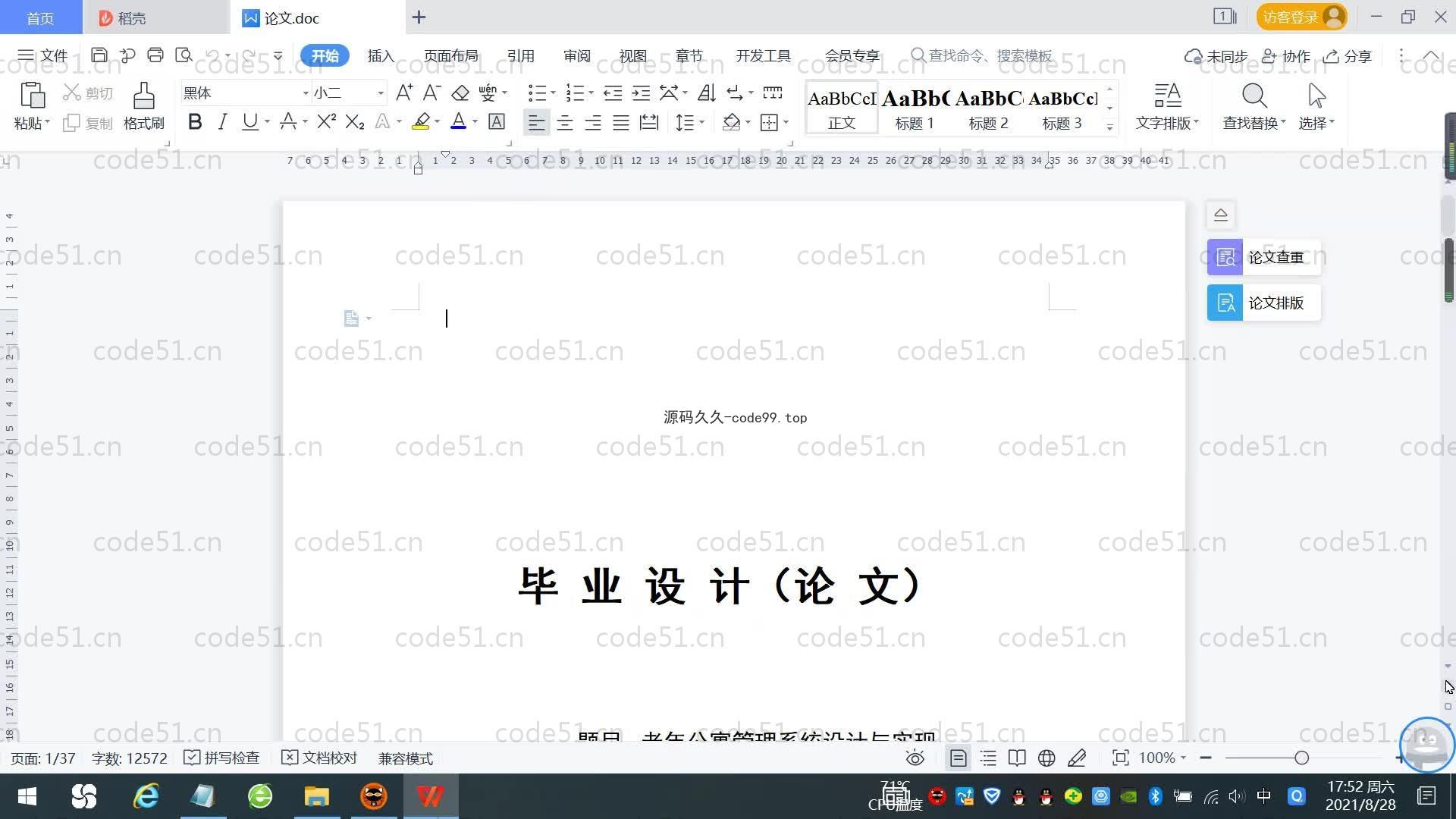The height and width of the screenshot is (819, 1456).
Task: Apply the 标题 1 heading style
Action: tap(915, 108)
